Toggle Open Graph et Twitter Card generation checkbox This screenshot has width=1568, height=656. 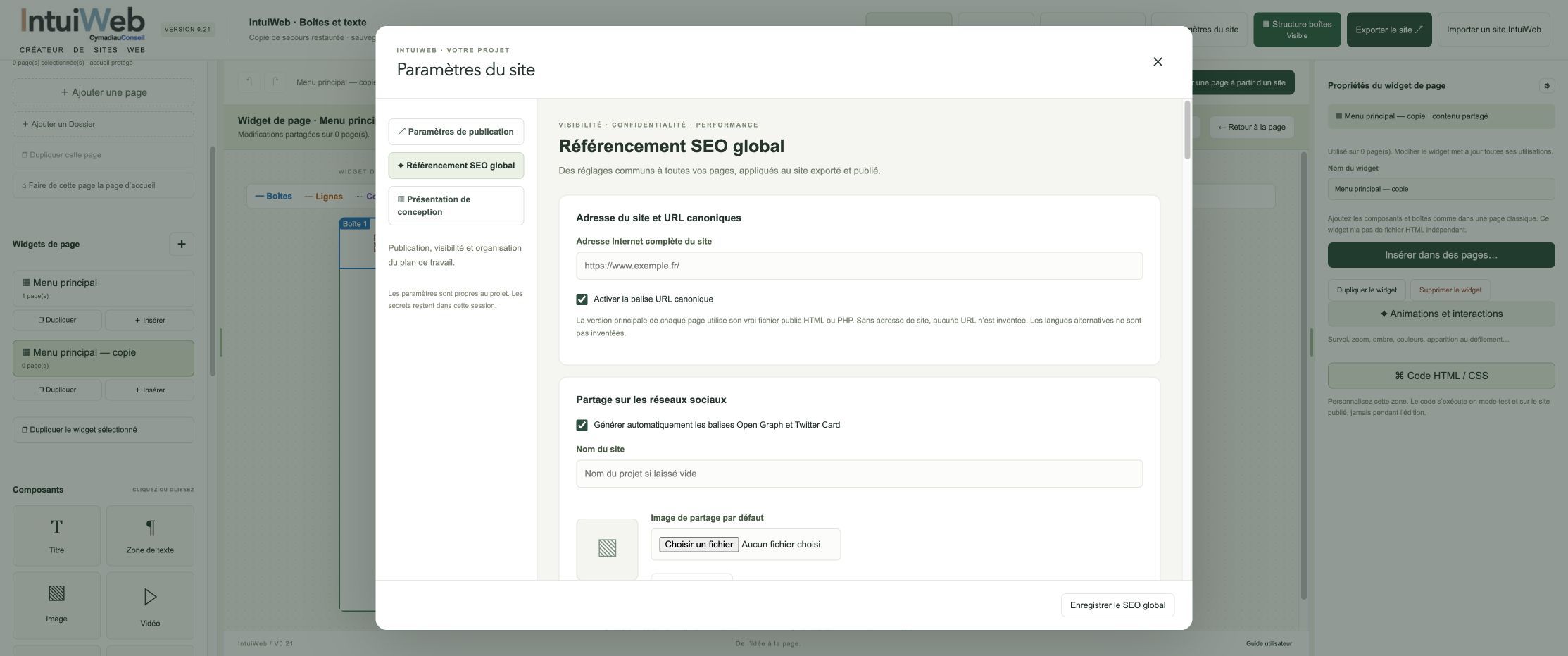(582, 425)
